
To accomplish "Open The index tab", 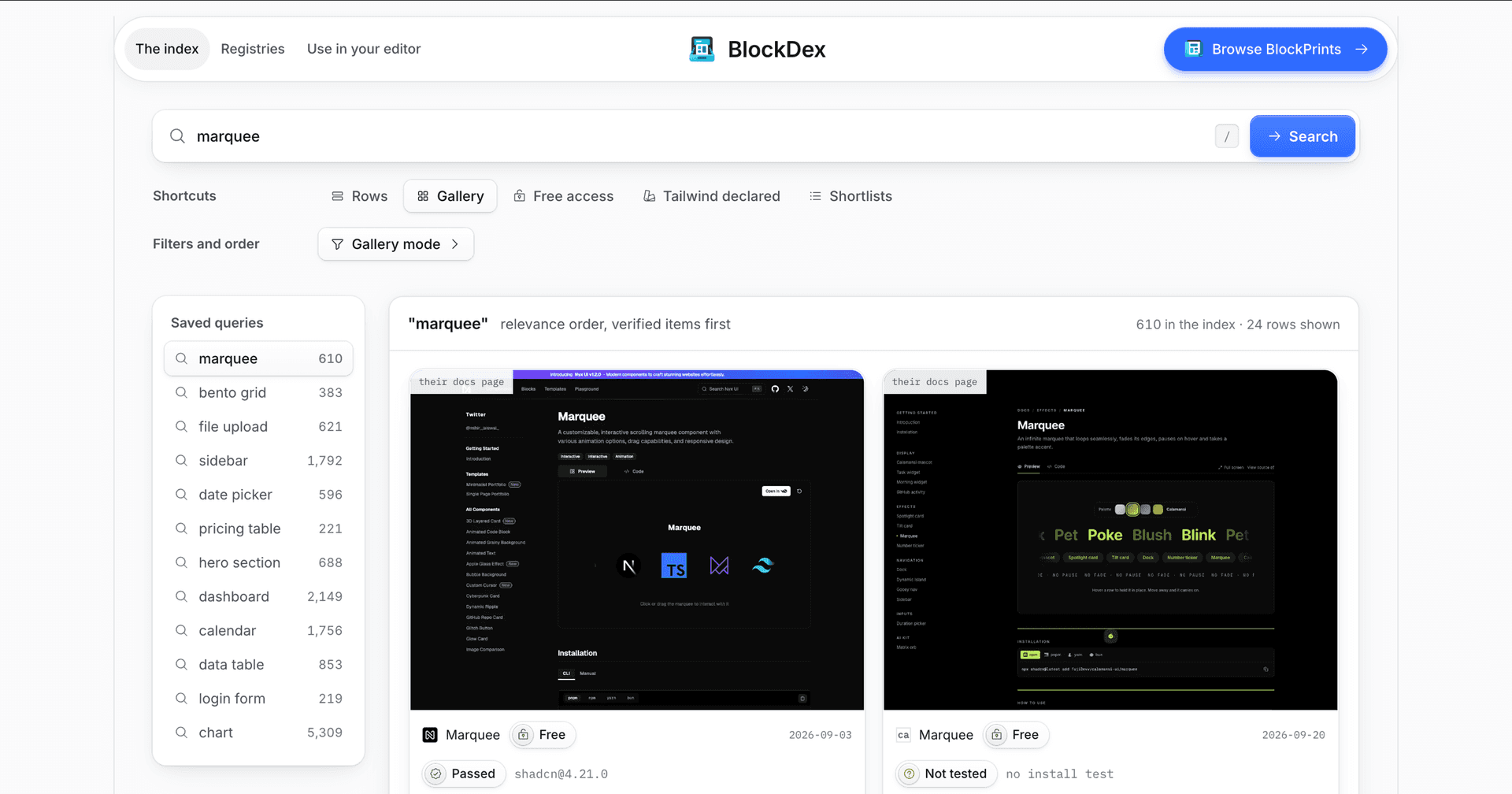I will [x=167, y=49].
